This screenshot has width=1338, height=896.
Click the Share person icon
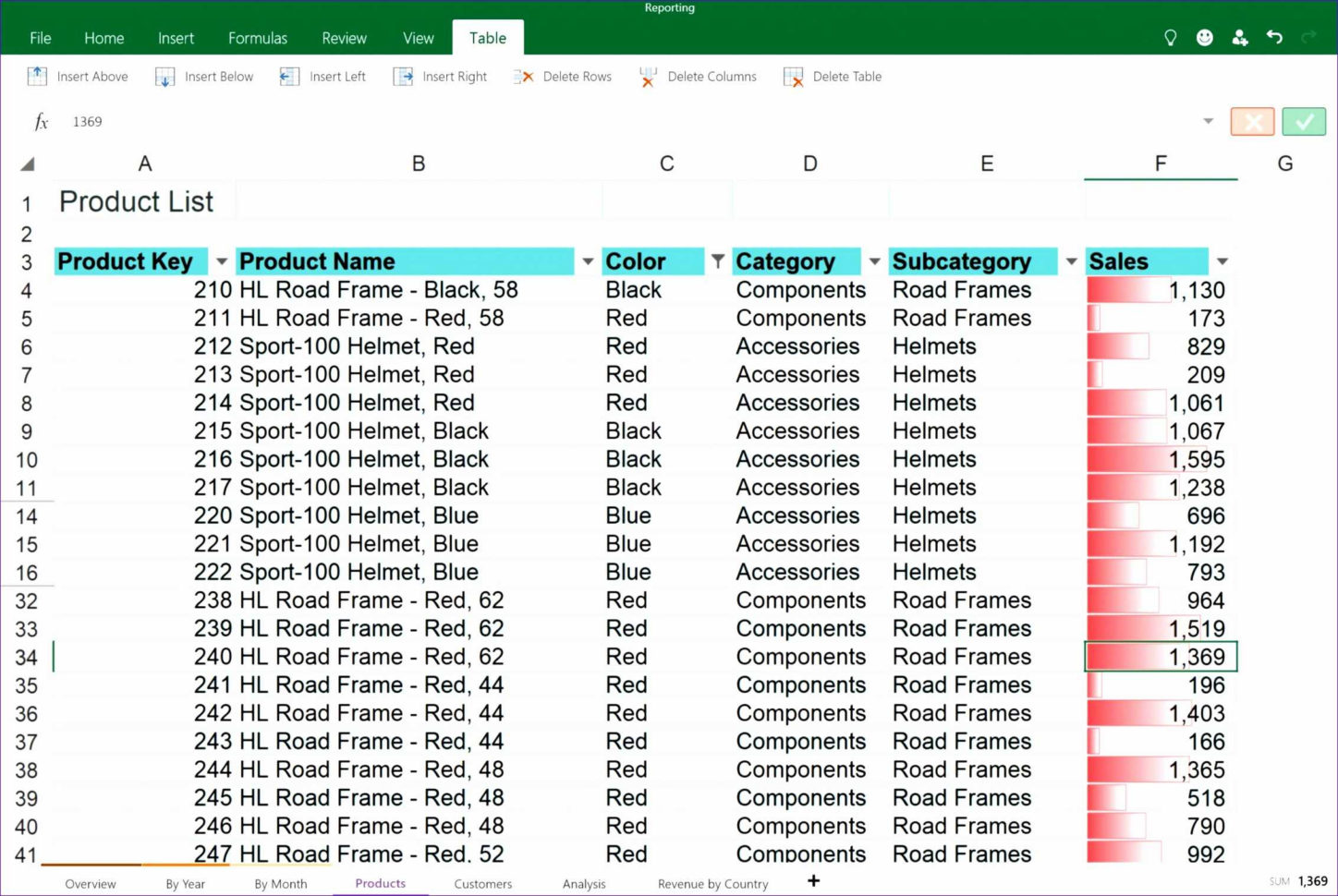pyautogui.click(x=1240, y=38)
